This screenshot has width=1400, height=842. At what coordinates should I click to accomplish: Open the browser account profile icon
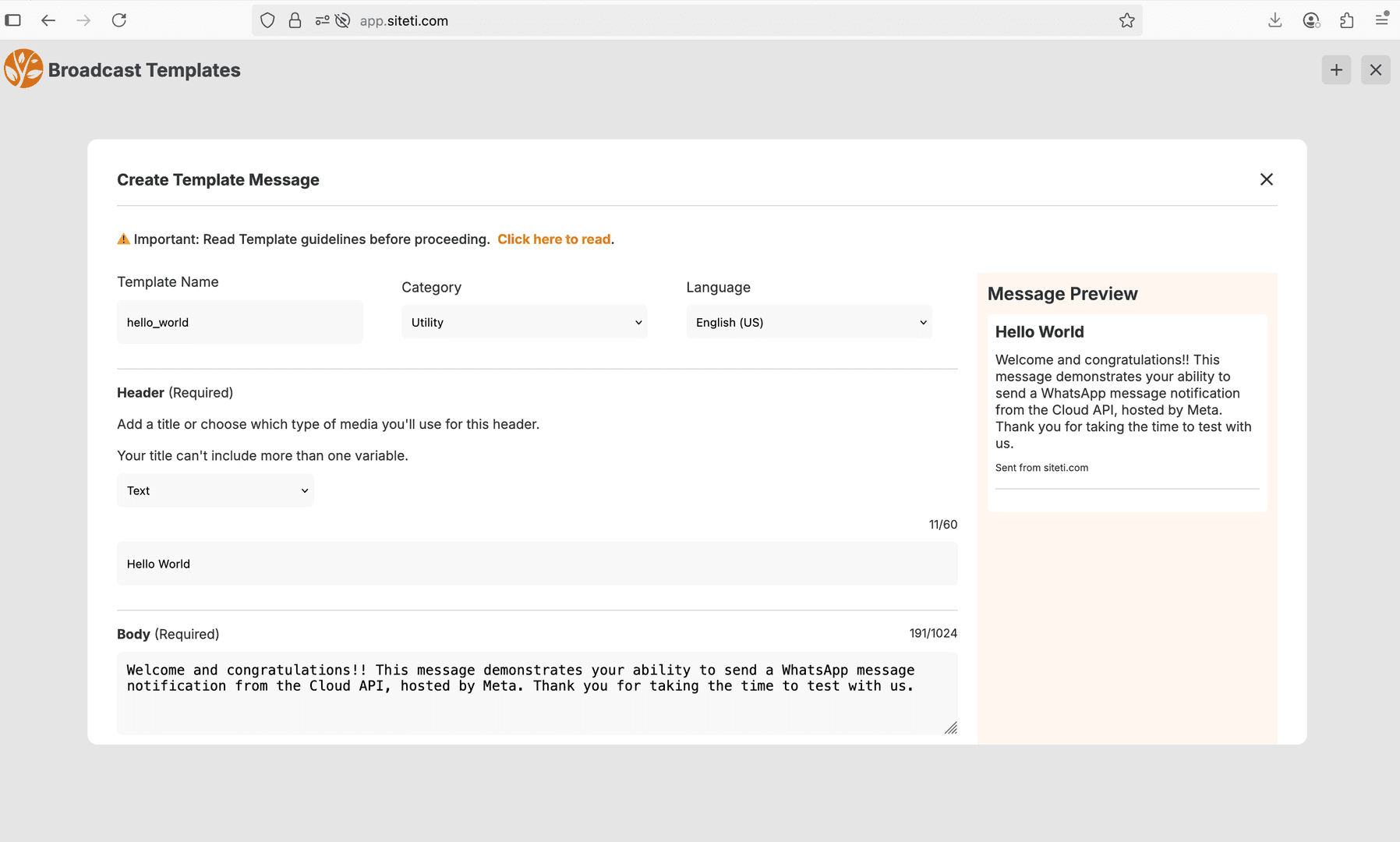point(1311,20)
